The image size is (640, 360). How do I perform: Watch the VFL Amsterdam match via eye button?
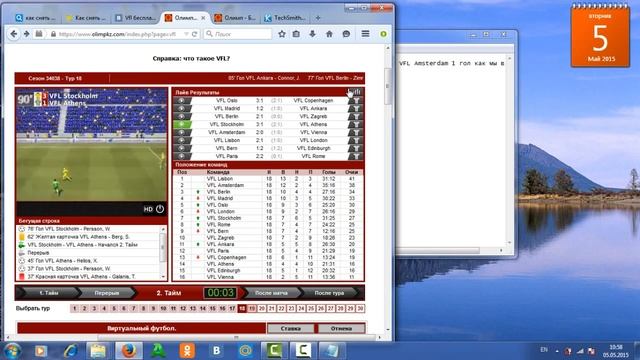182,132
